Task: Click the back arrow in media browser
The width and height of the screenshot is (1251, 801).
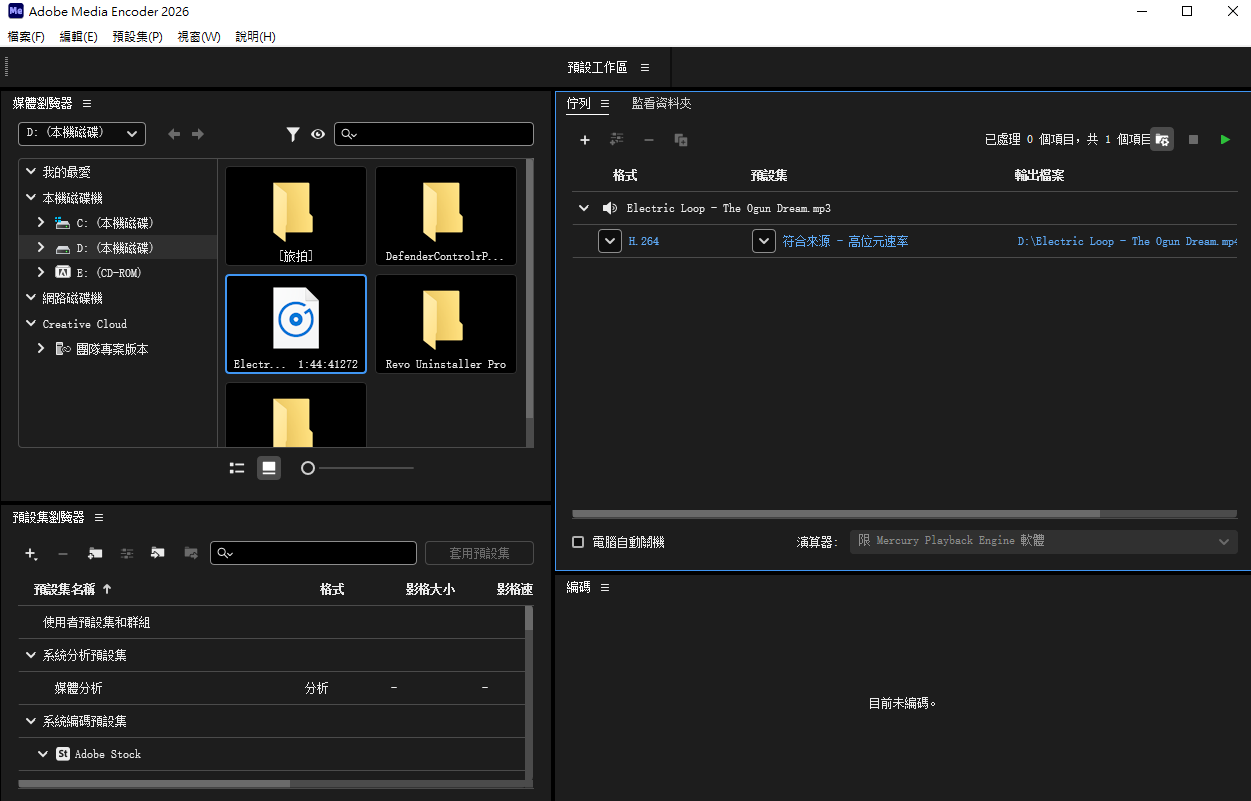Action: (174, 134)
